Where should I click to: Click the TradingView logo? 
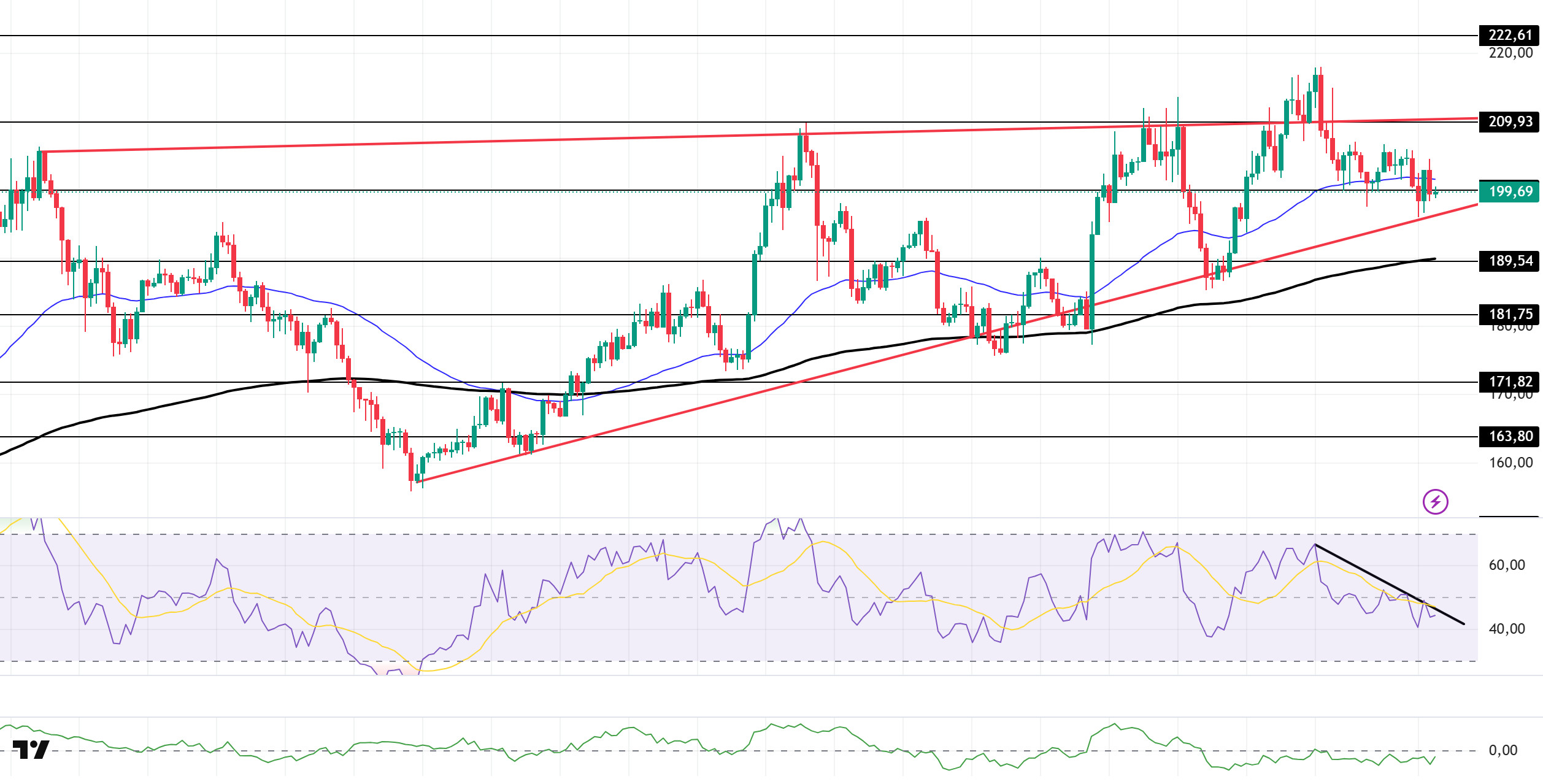[31, 750]
